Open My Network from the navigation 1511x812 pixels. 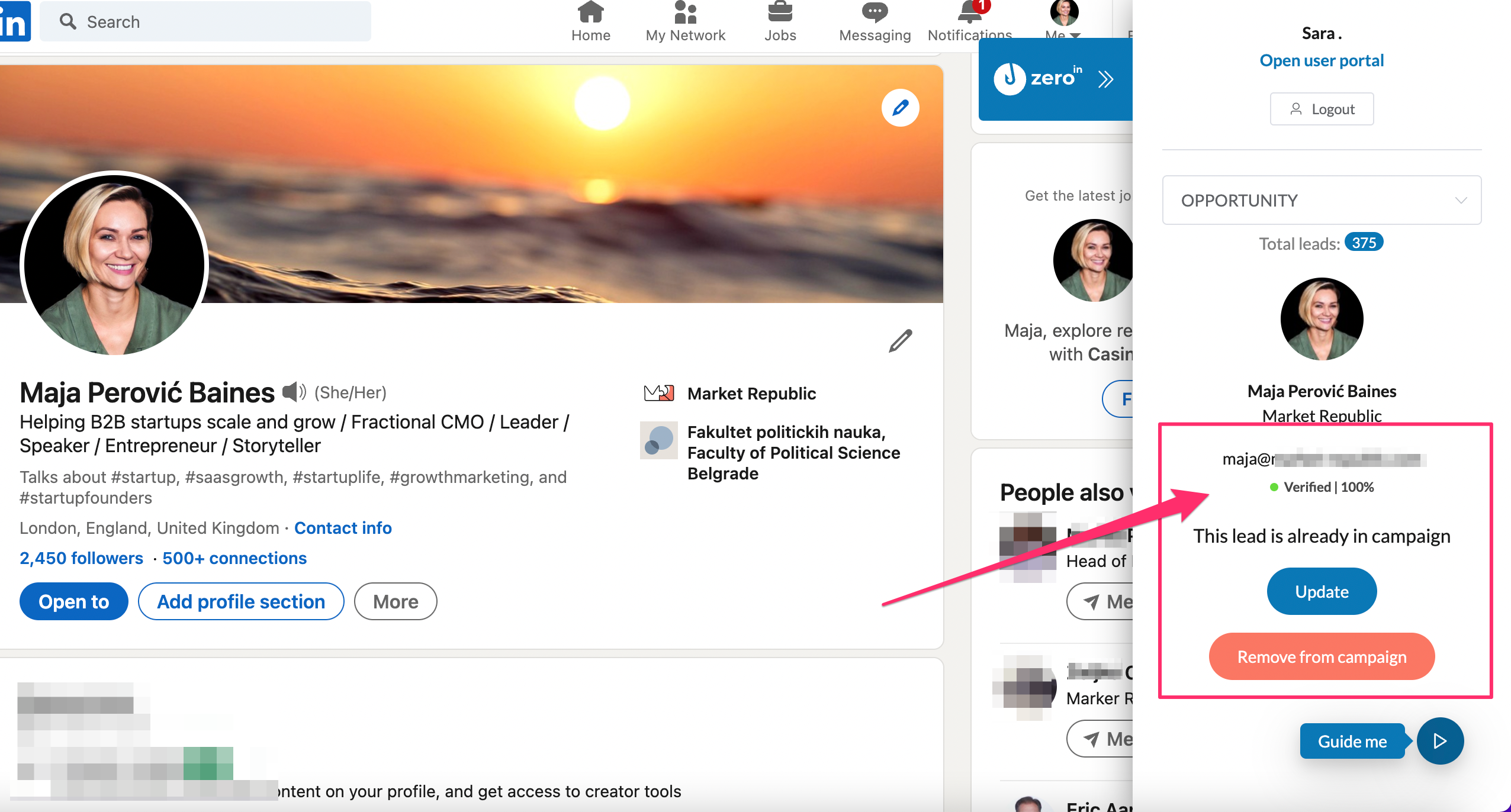(684, 18)
